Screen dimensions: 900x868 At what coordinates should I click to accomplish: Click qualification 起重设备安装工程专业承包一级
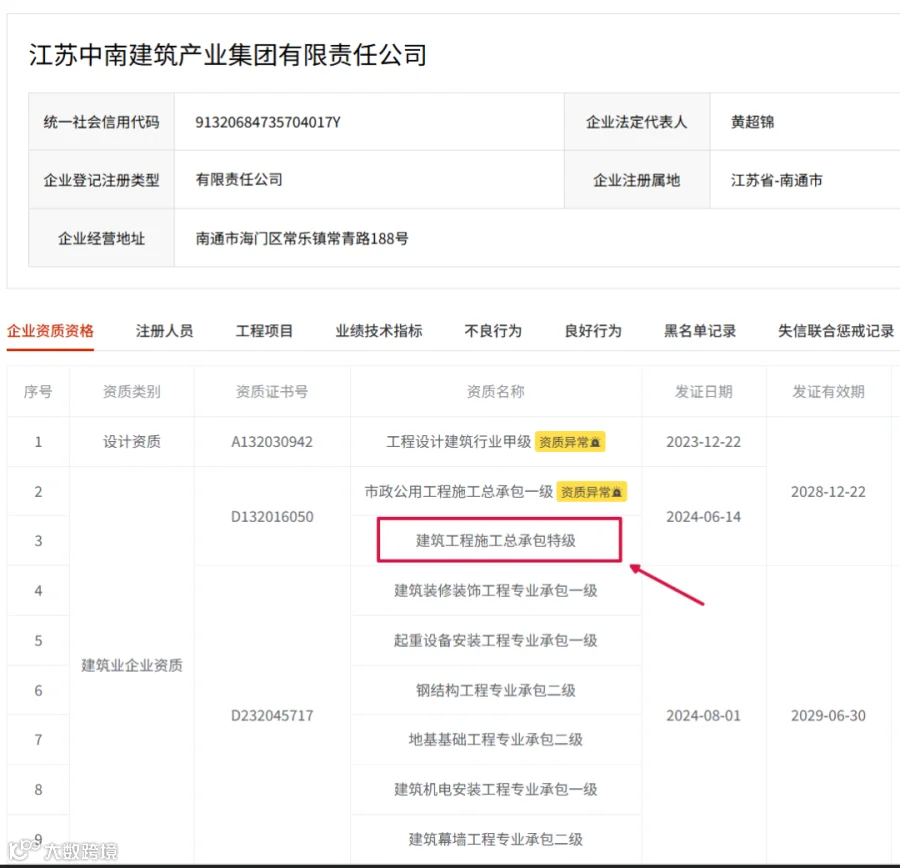[x=496, y=640]
